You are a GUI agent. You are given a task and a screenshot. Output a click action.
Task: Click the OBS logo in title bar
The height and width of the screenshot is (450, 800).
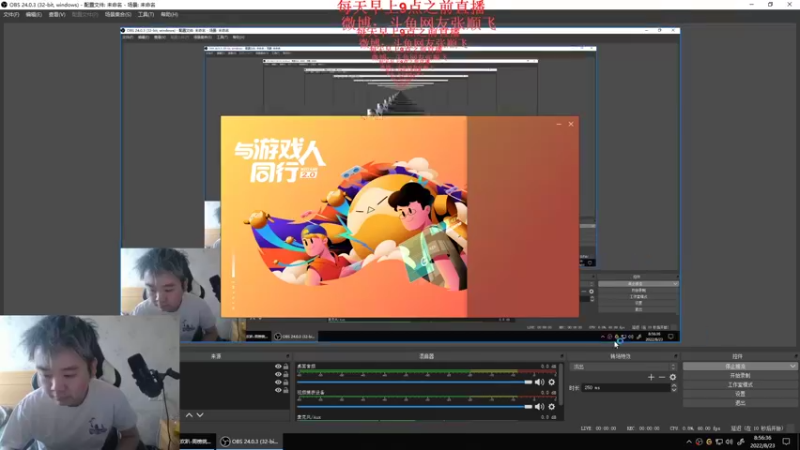pyautogui.click(x=4, y=5)
